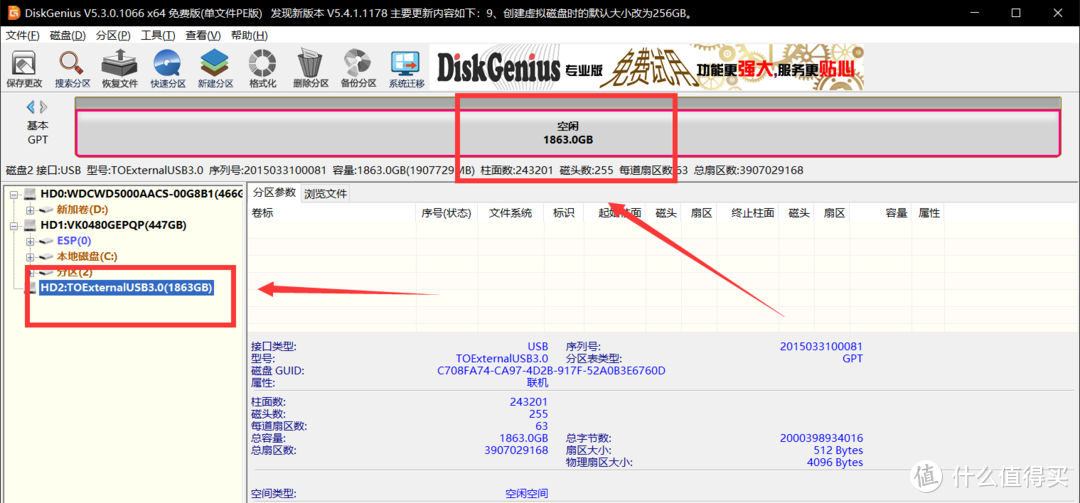Image resolution: width=1080 pixels, height=503 pixels.
Task: Click the serial number 2015033100081 in details
Action: coord(821,346)
